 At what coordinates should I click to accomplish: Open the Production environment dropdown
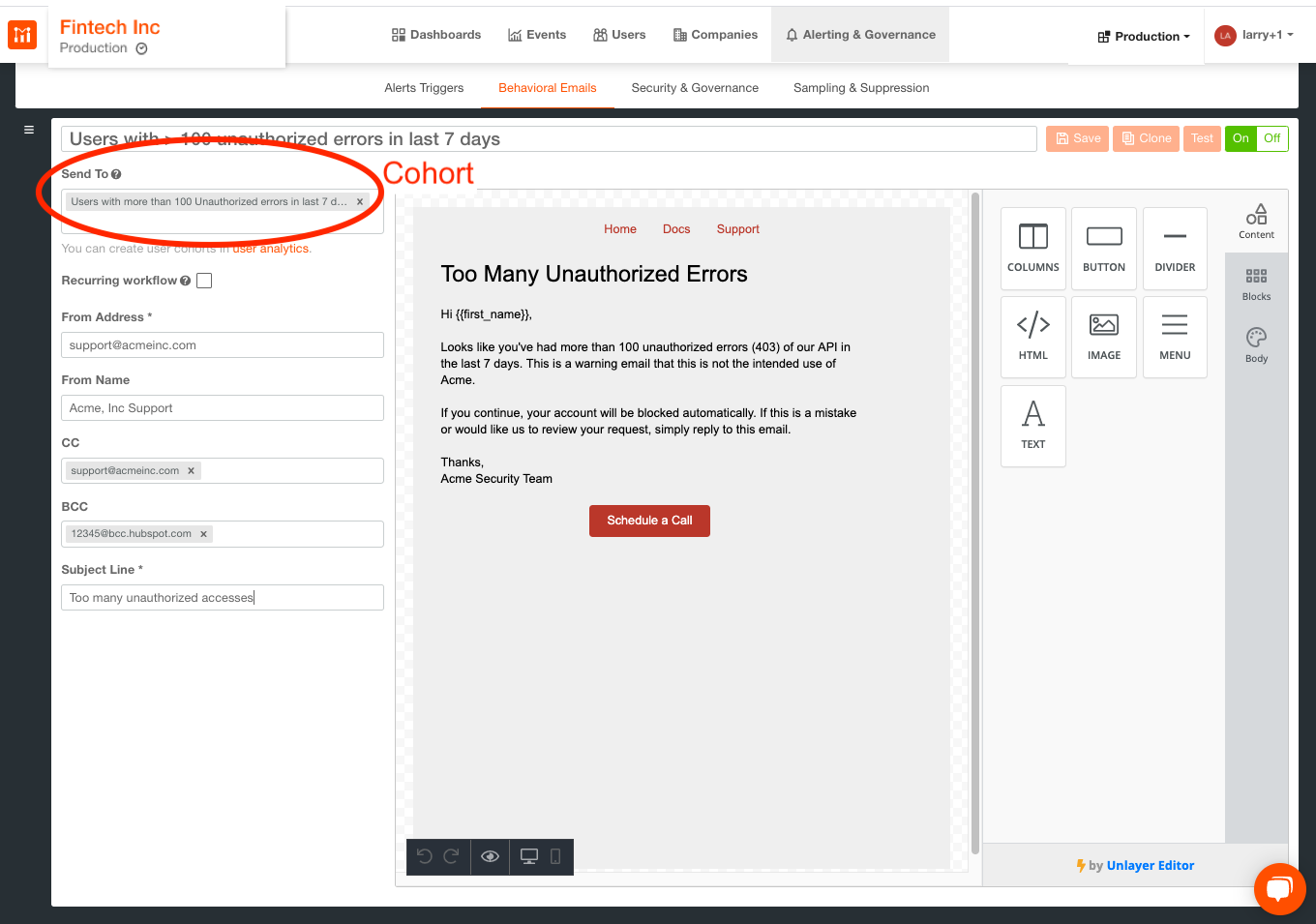(1144, 37)
